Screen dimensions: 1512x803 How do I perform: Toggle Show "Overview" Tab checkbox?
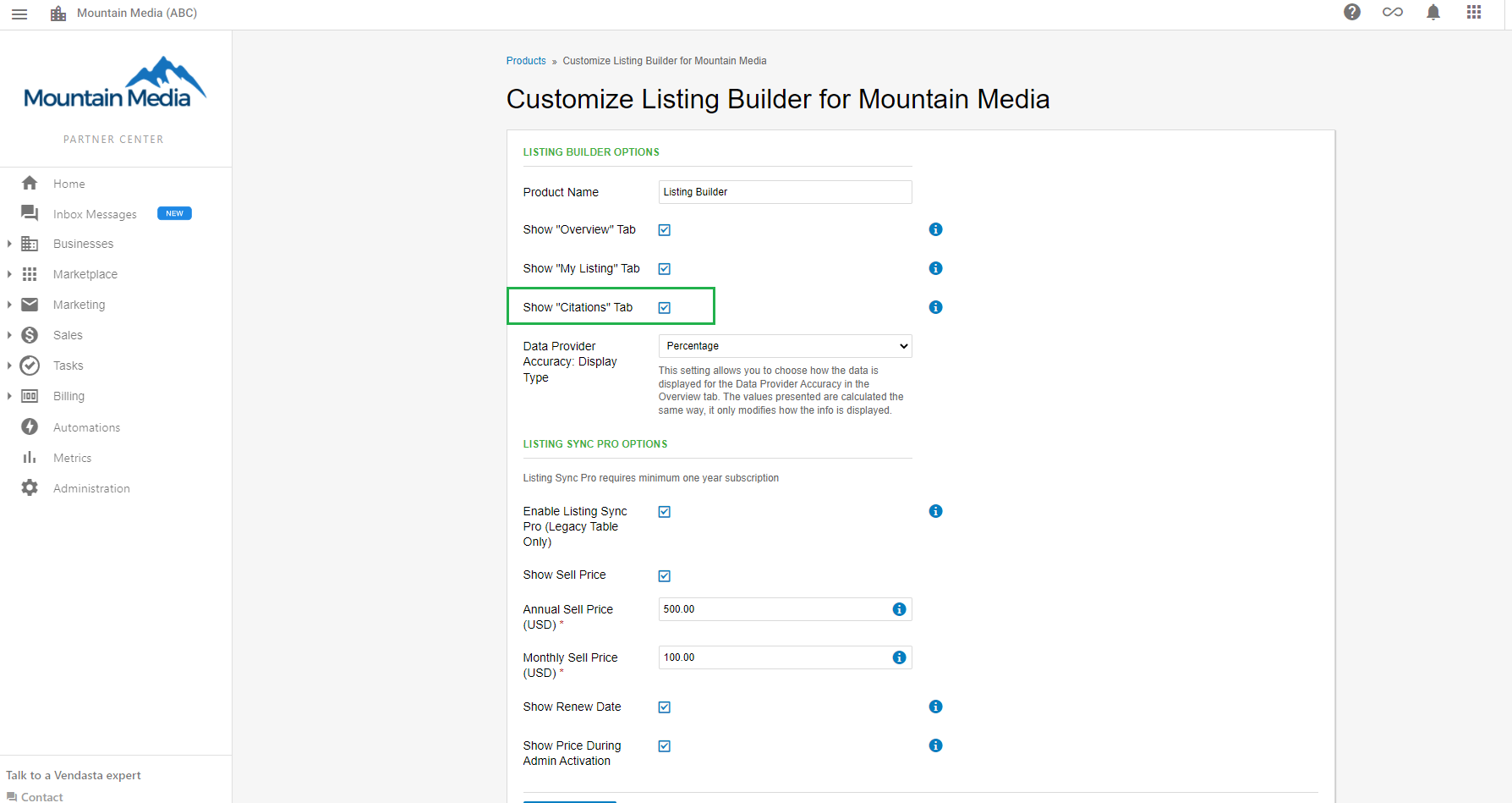point(665,230)
